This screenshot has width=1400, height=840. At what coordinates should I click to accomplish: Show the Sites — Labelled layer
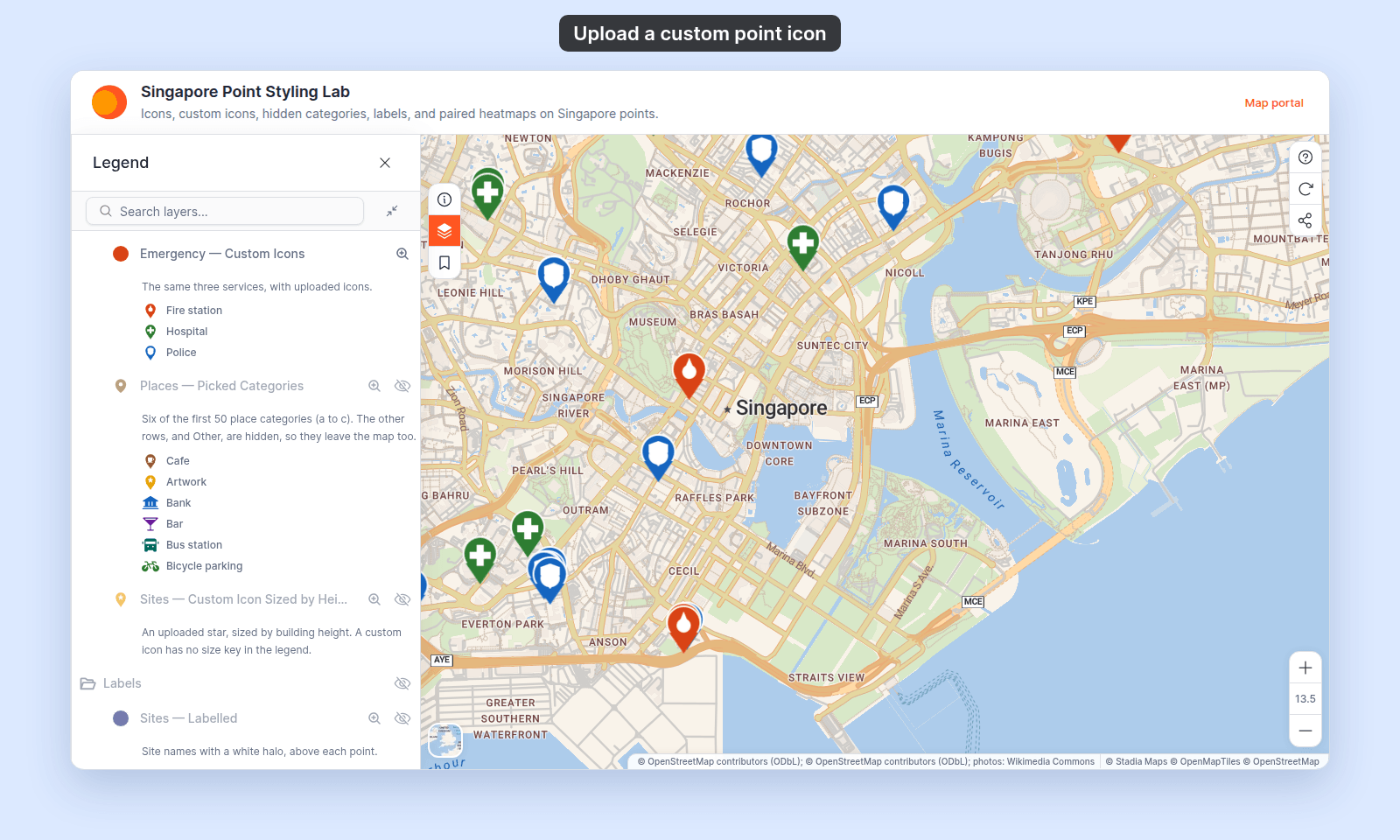pos(402,718)
